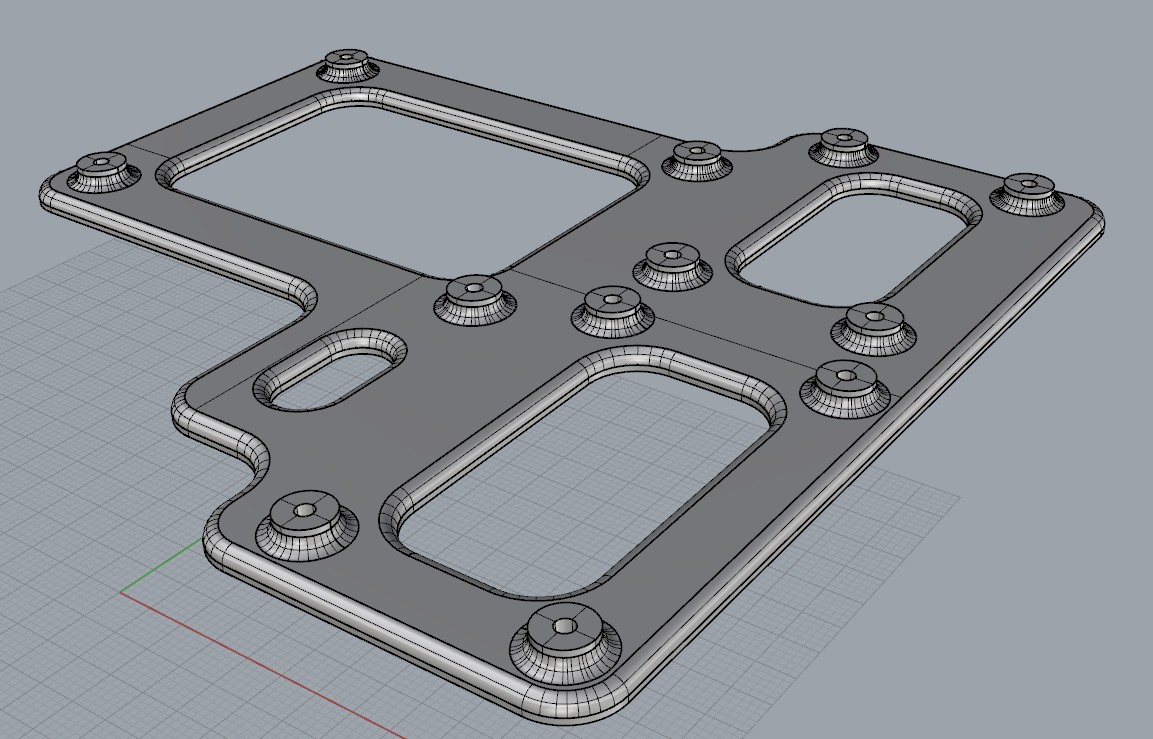This screenshot has height=739, width=1153.
Task: Select the boss at the plate's far right corner
Action: click(x=1027, y=193)
